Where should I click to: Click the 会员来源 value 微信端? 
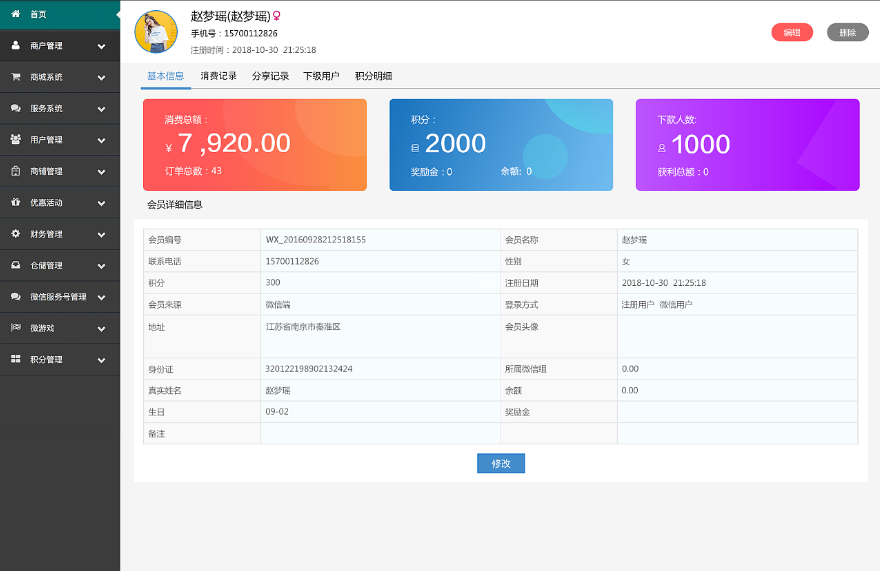278,304
